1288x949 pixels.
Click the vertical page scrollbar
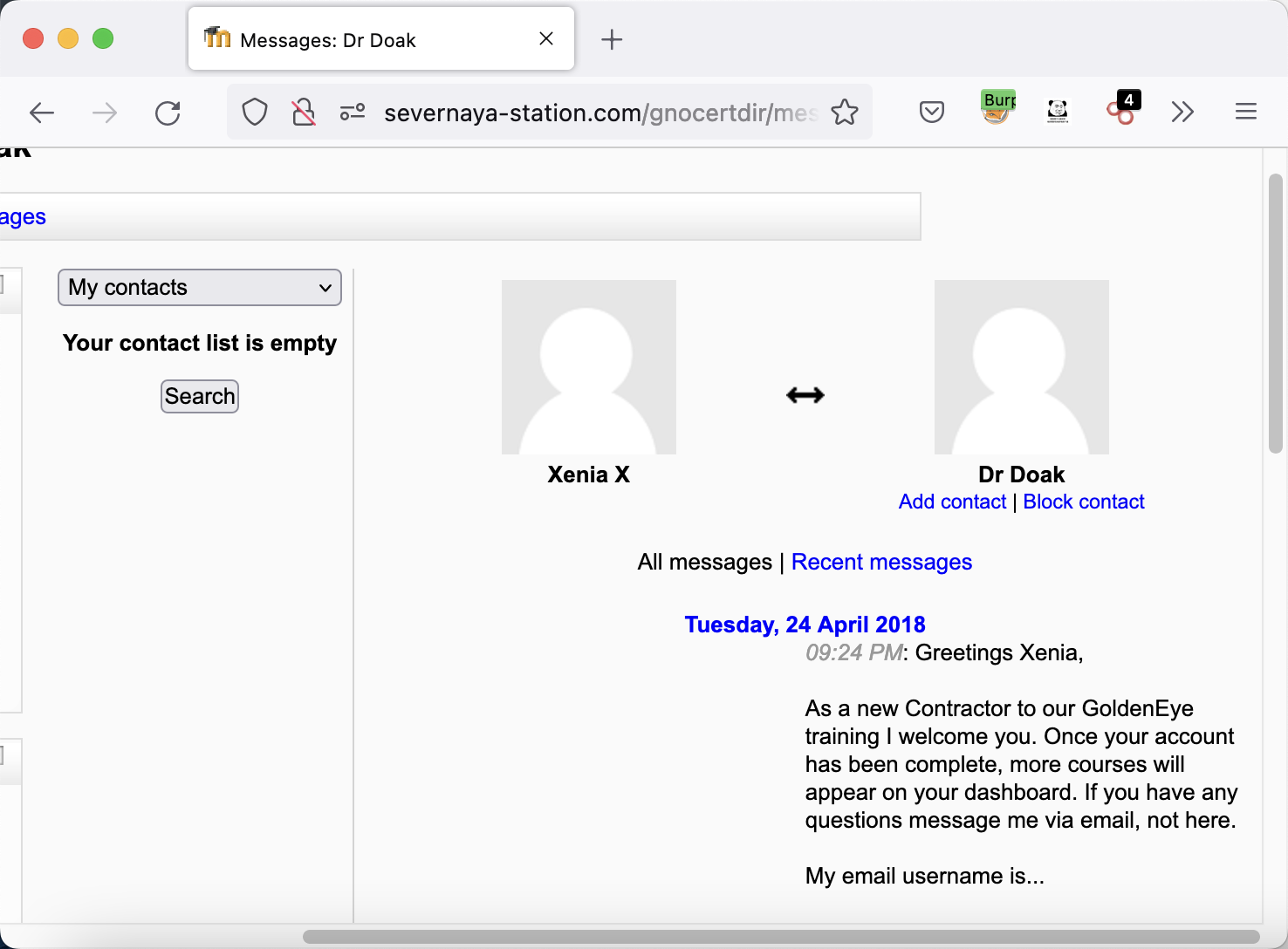(1275, 314)
